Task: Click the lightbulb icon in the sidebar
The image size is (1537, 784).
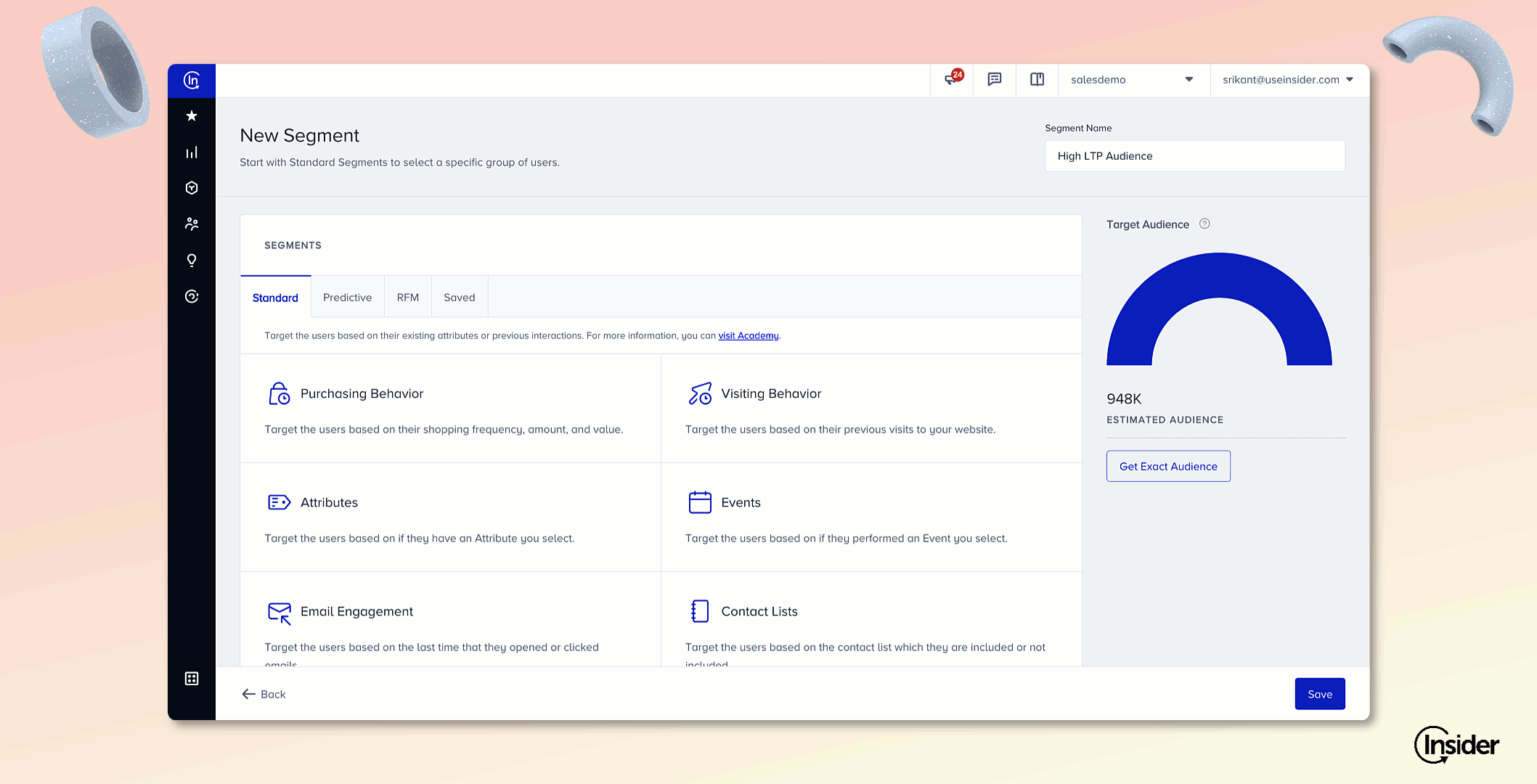Action: pos(192,260)
